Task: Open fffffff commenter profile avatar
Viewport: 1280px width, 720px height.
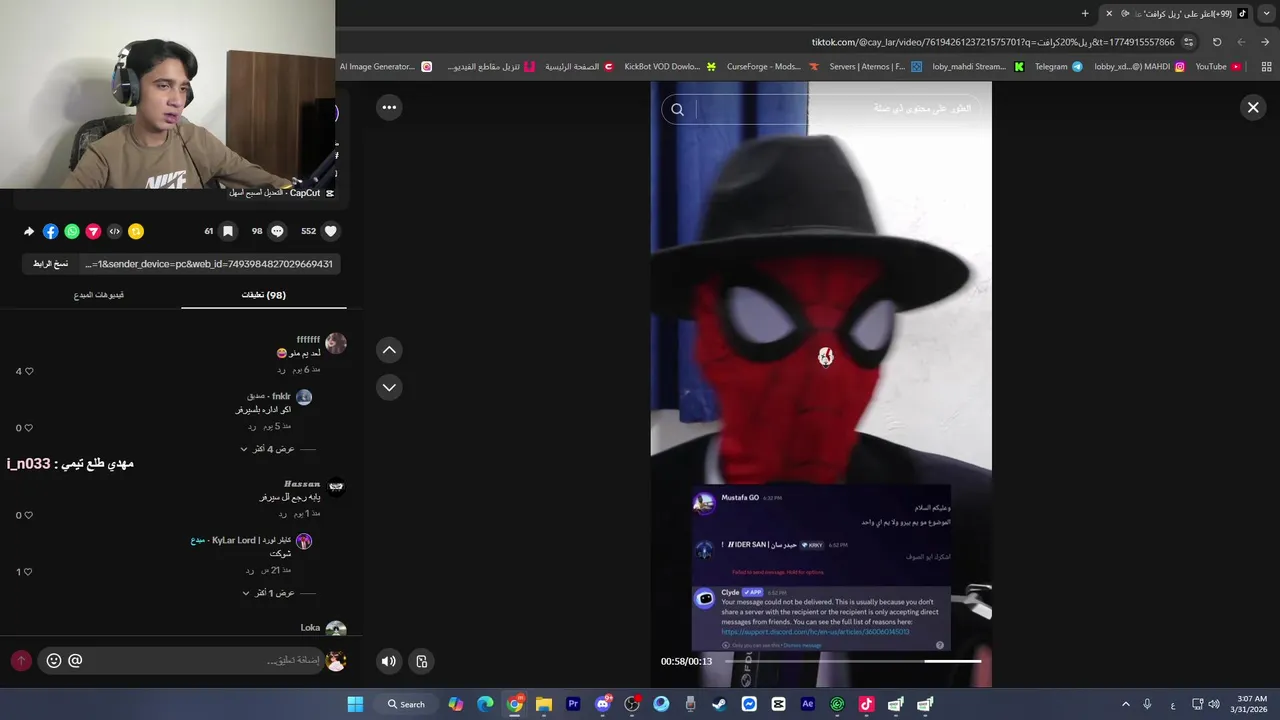Action: (x=336, y=344)
